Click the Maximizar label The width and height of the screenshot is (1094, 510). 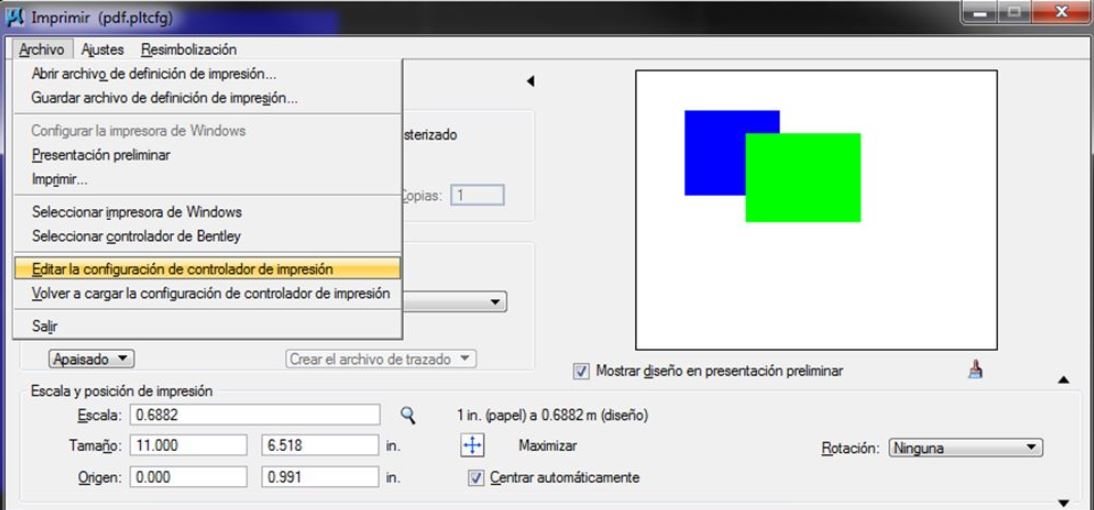pos(548,445)
